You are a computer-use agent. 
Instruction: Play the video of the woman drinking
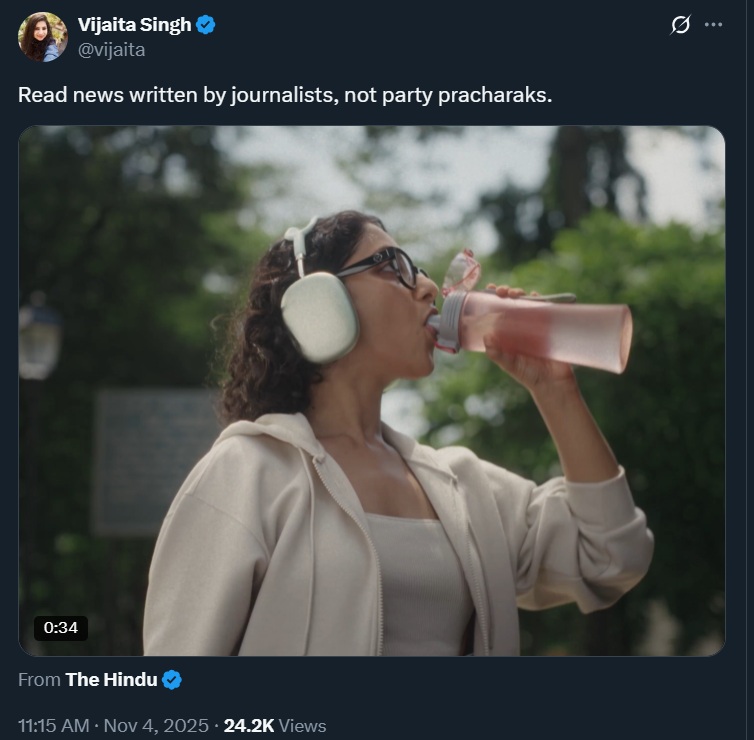371,390
